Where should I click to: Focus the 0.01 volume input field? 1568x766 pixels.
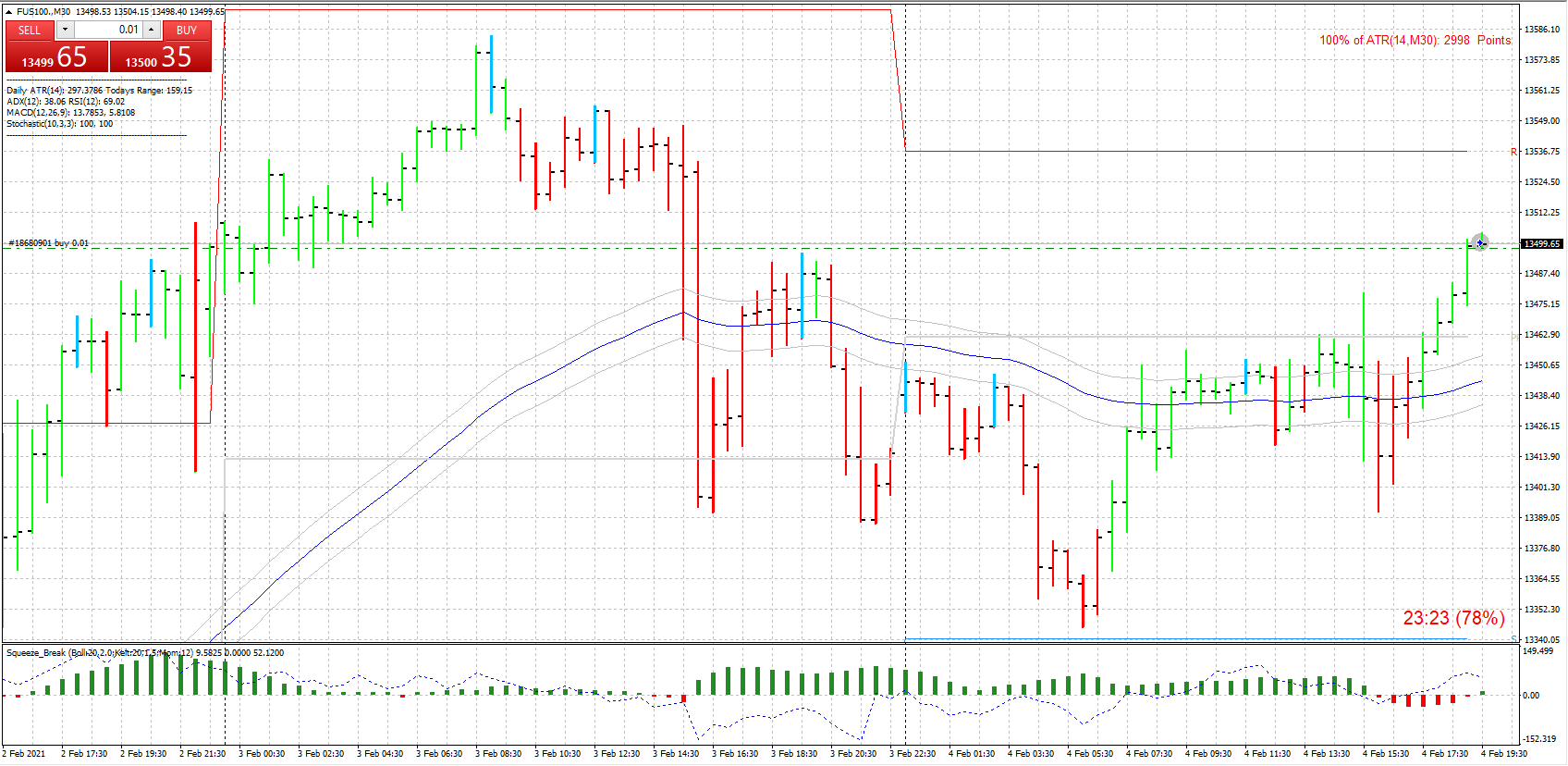pos(108,30)
